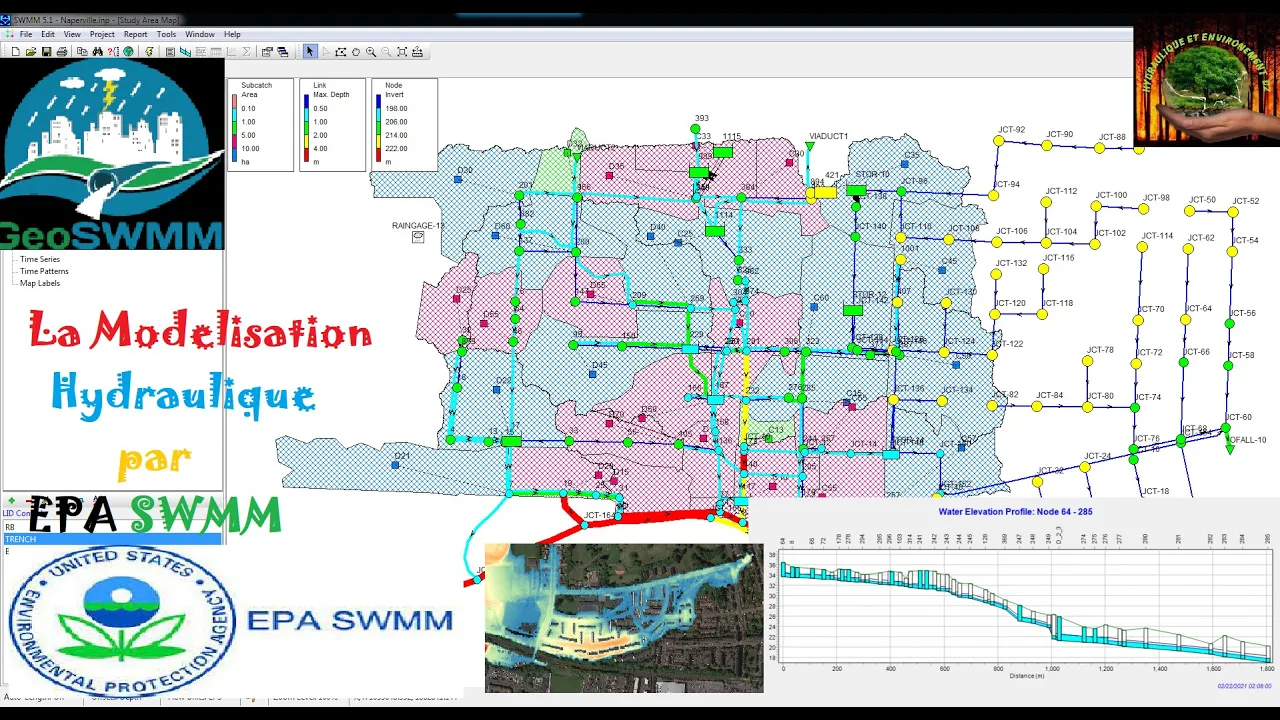Viewport: 1280px width, 720px height.
Task: Click the flood map aerial image thumbnail
Action: 624,618
